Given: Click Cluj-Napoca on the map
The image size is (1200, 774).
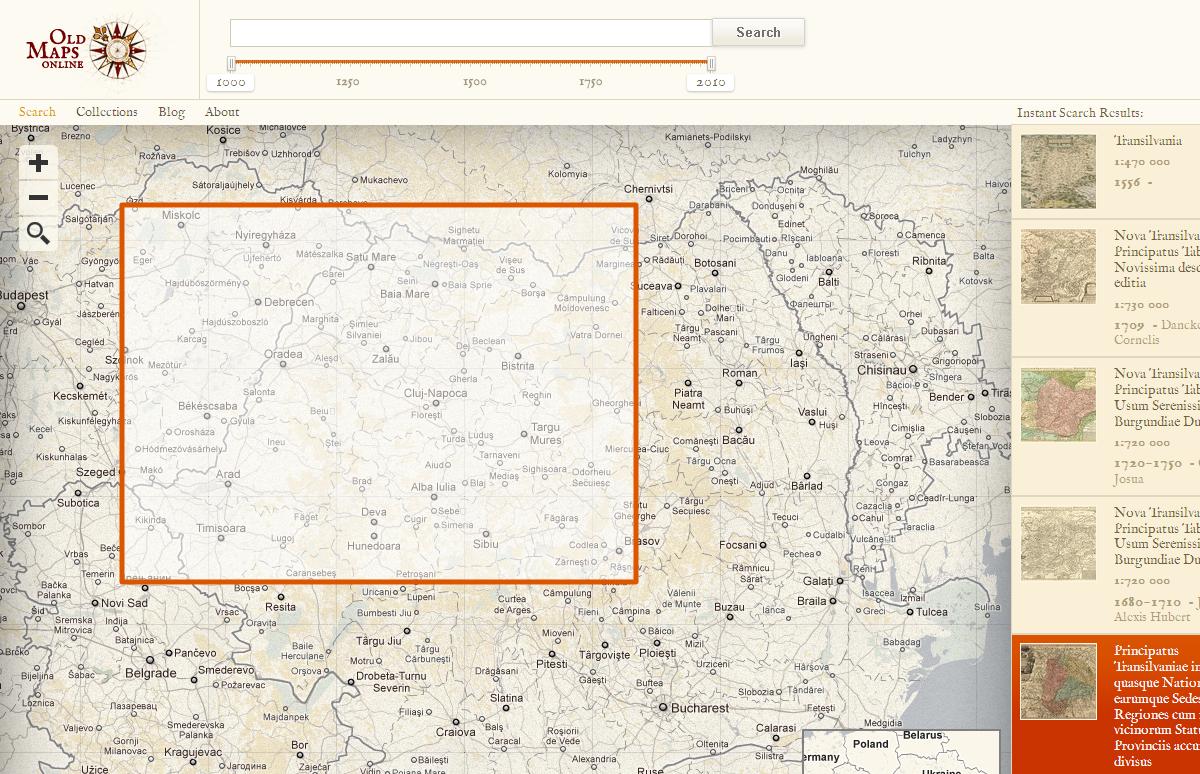Looking at the screenshot, I should tap(435, 393).
